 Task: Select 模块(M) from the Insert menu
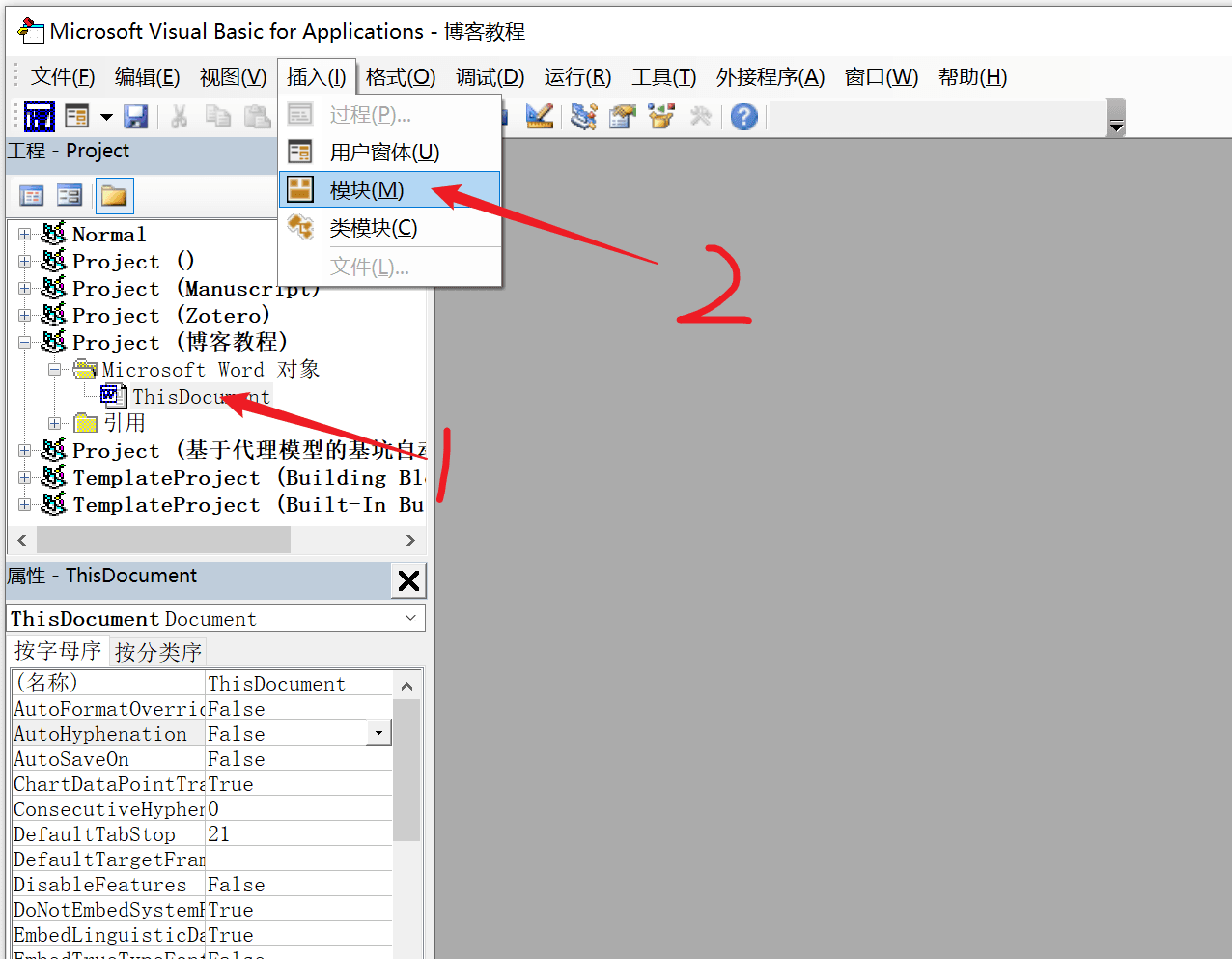367,190
